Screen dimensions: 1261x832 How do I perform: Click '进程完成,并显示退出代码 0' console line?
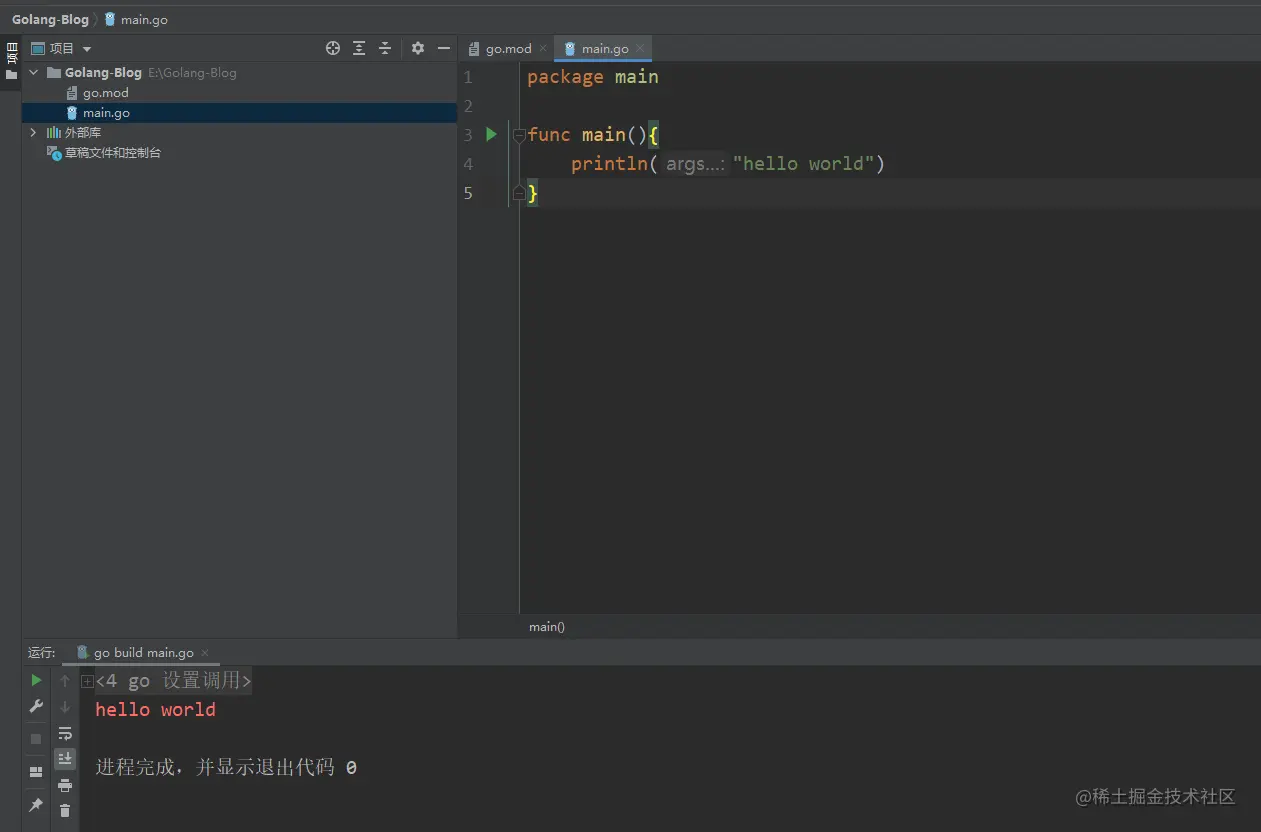coord(226,768)
